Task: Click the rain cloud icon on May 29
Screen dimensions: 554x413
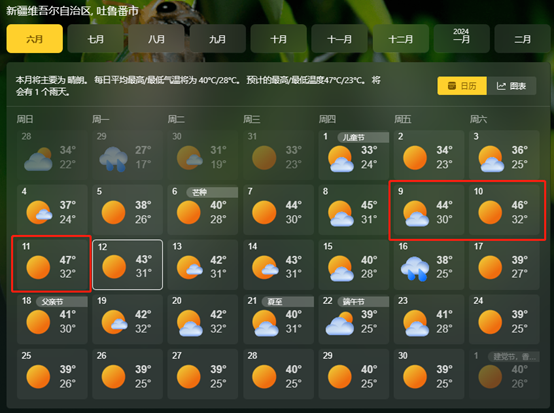Action: tap(113, 159)
